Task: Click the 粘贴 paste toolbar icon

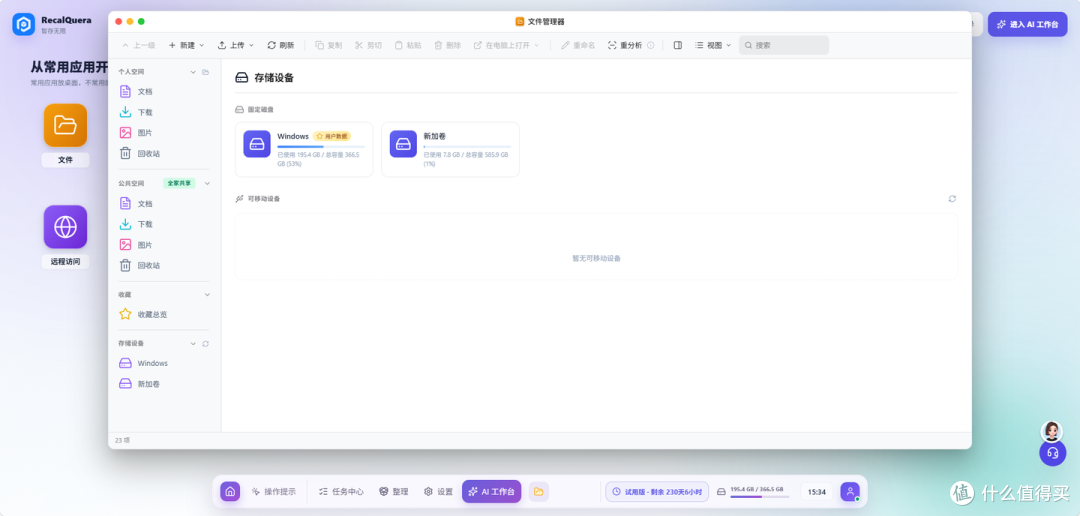Action: point(399,45)
